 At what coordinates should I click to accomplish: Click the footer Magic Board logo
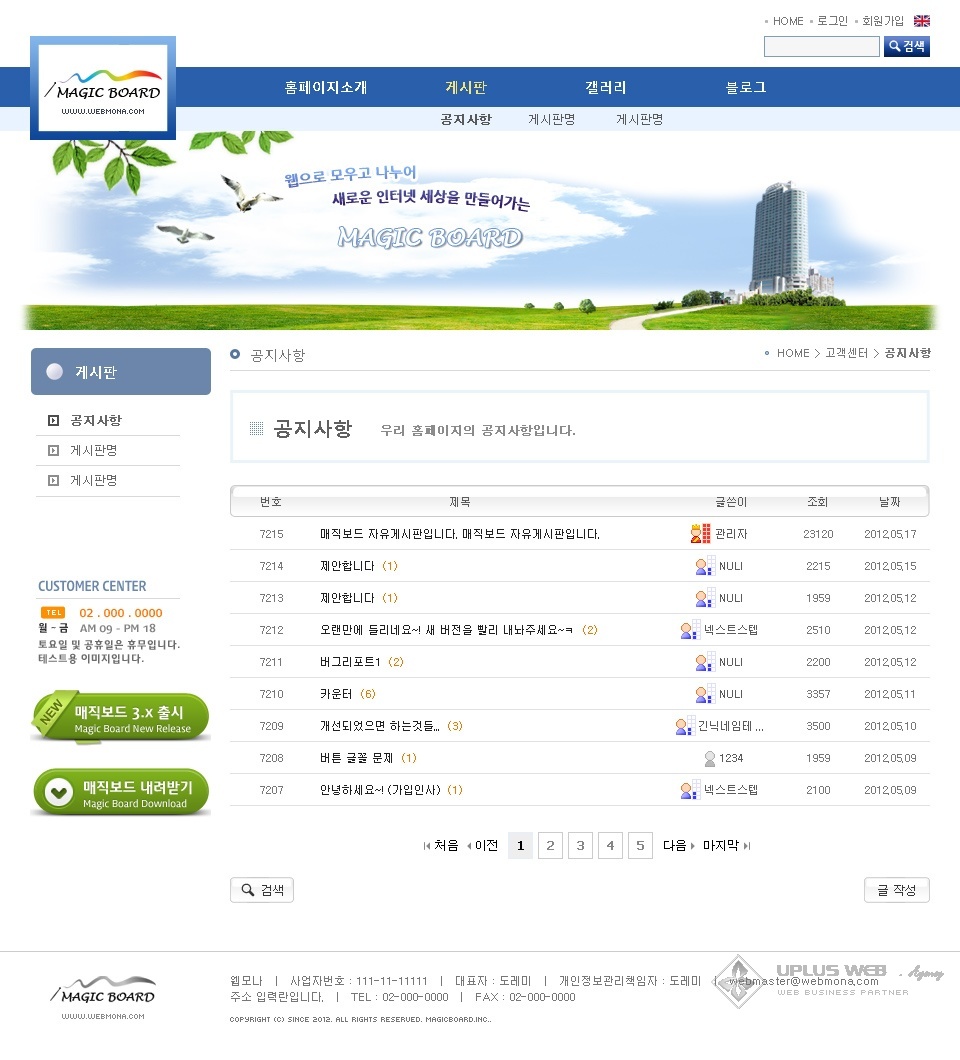point(103,994)
